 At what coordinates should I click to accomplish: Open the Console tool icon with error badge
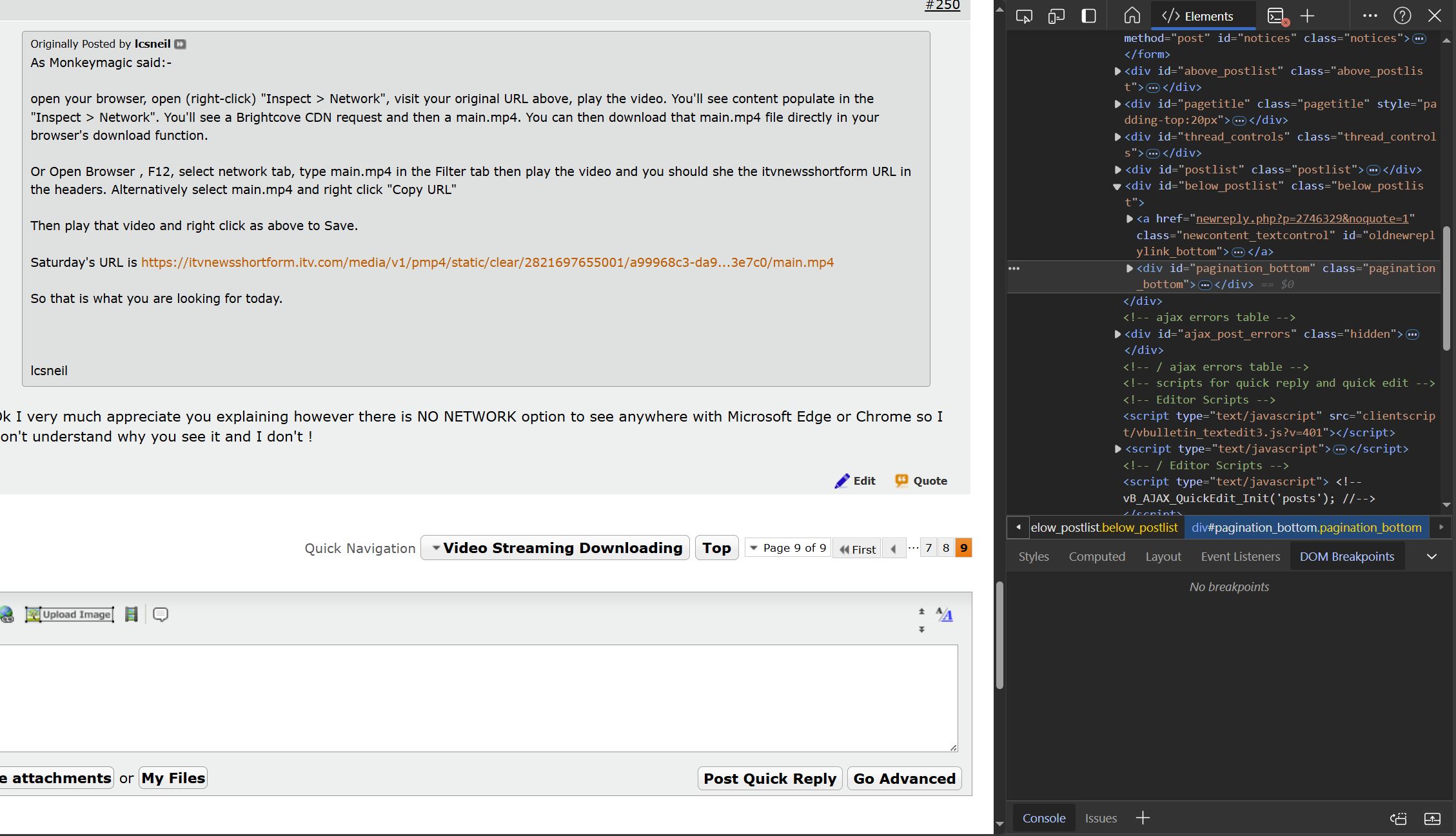click(1276, 16)
